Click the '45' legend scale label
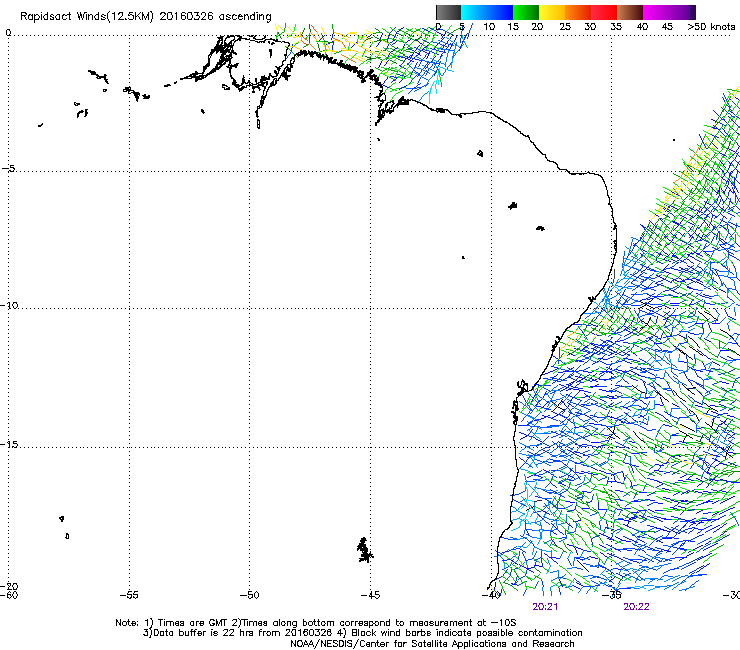Image resolution: width=740 pixels, height=650 pixels. click(x=667, y=26)
